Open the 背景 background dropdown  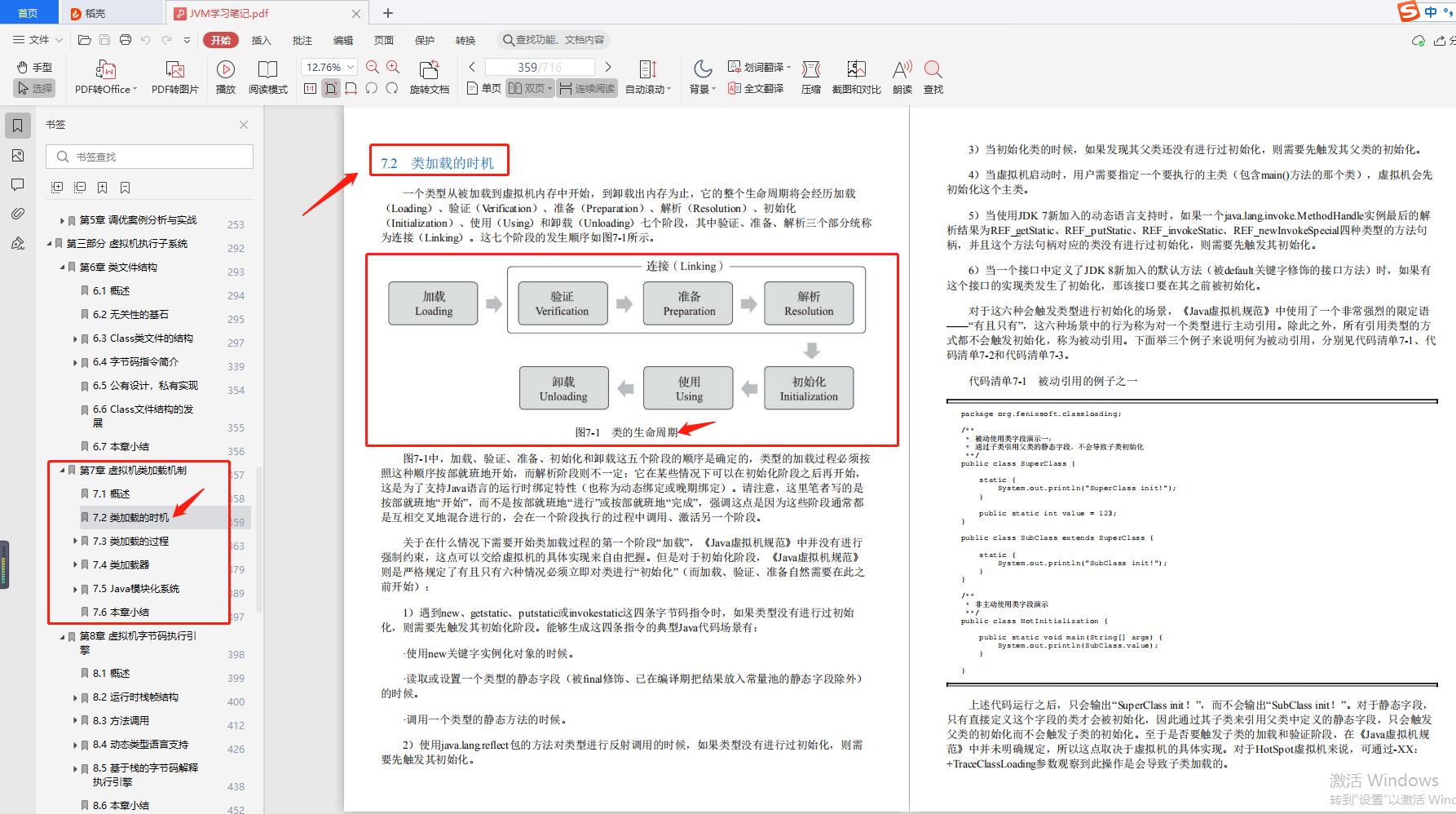tap(703, 77)
